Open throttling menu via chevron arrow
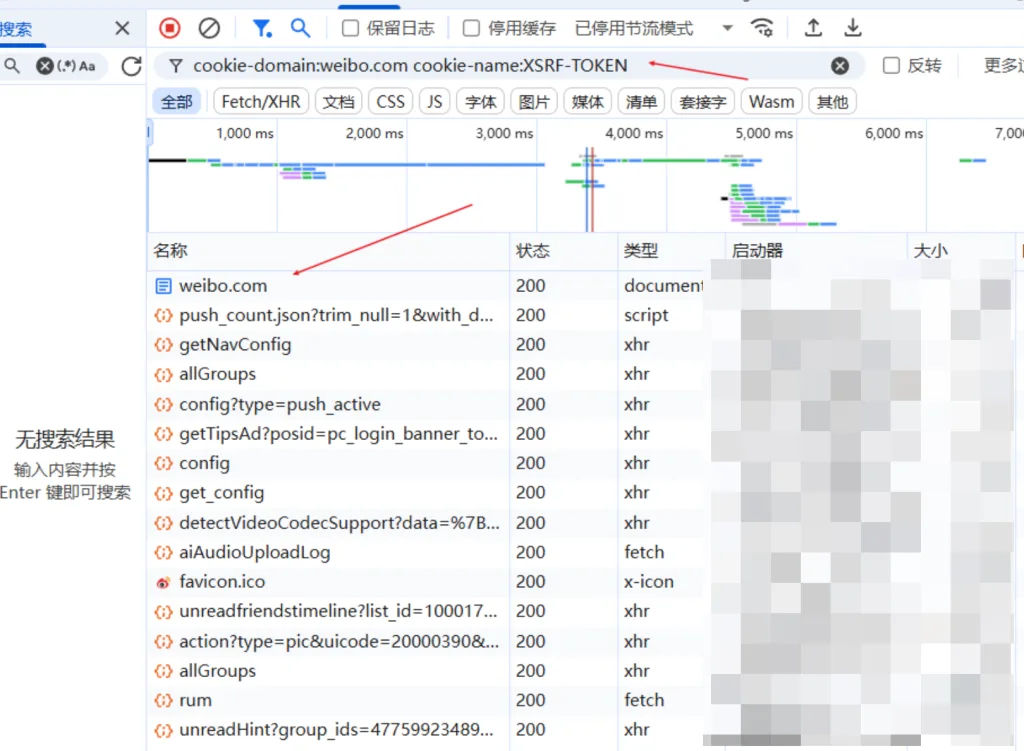Screen dimensions: 1024x751 point(726,28)
